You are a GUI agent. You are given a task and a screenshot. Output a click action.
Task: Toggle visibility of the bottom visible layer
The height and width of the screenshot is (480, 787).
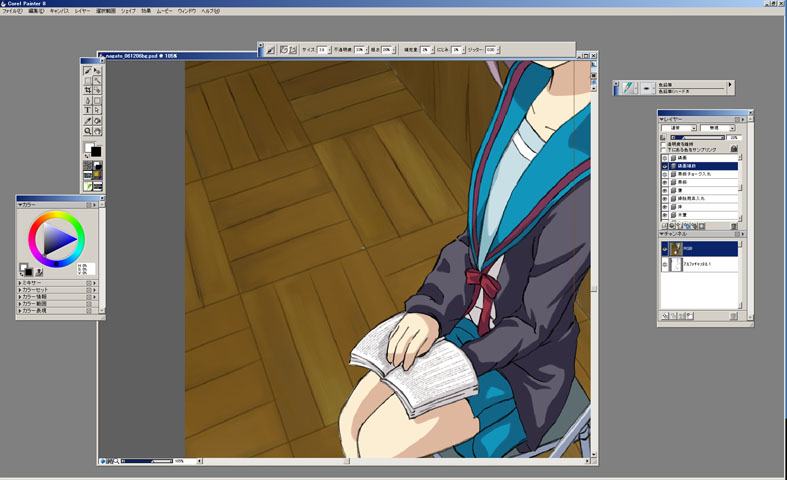pos(665,215)
